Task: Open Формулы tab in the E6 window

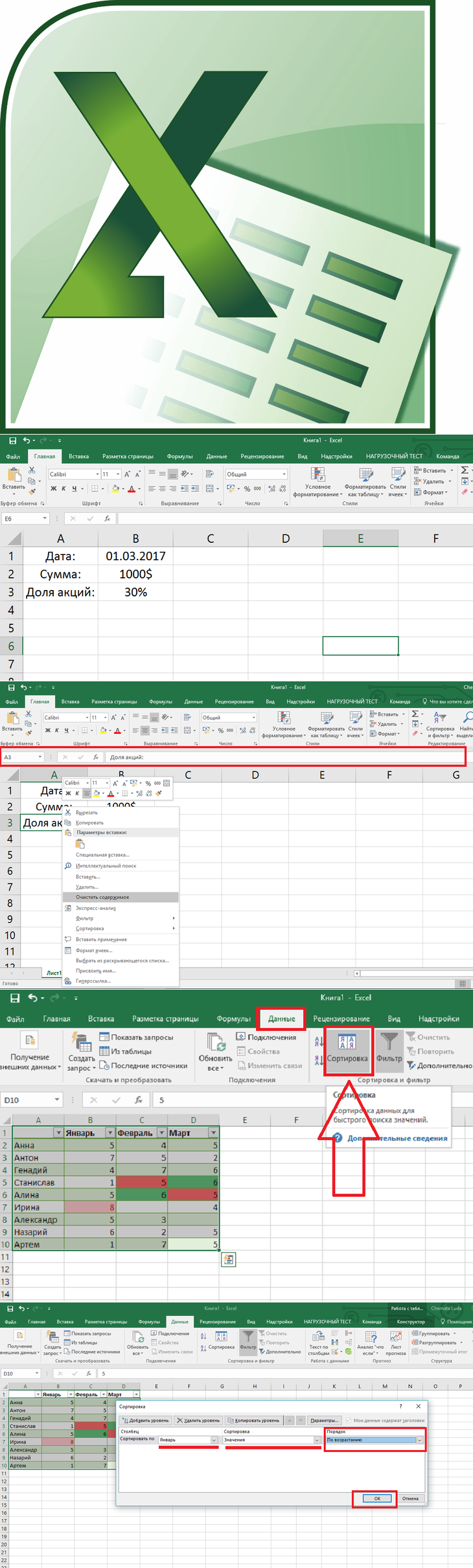Action: point(179,457)
